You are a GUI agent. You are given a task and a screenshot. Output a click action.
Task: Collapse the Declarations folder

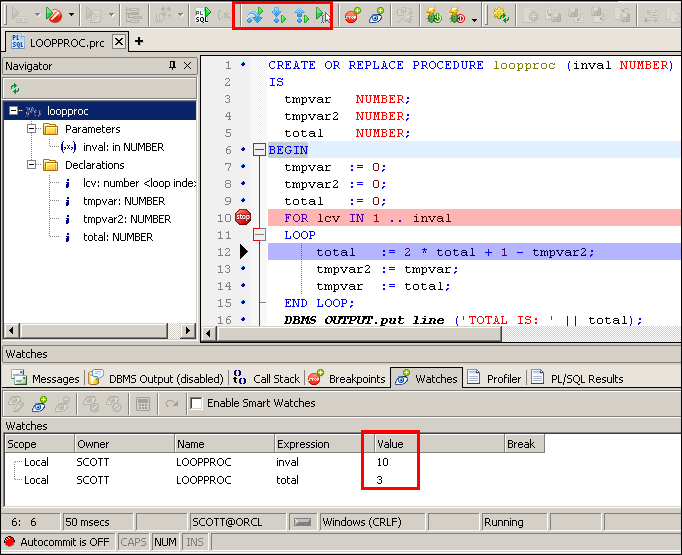pos(32,165)
